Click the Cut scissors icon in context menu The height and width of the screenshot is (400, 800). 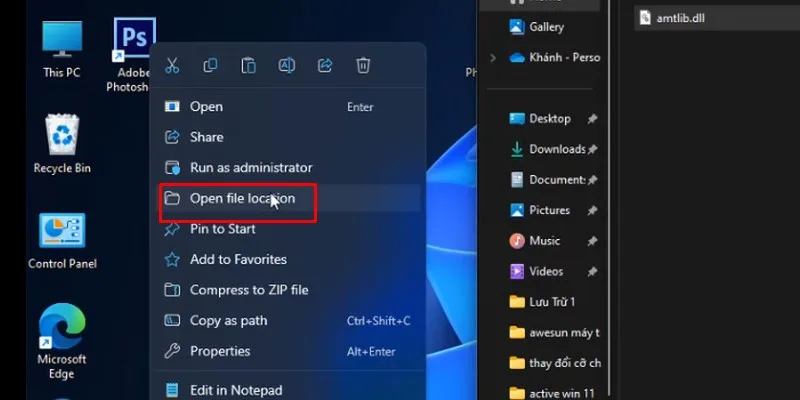tap(172, 66)
